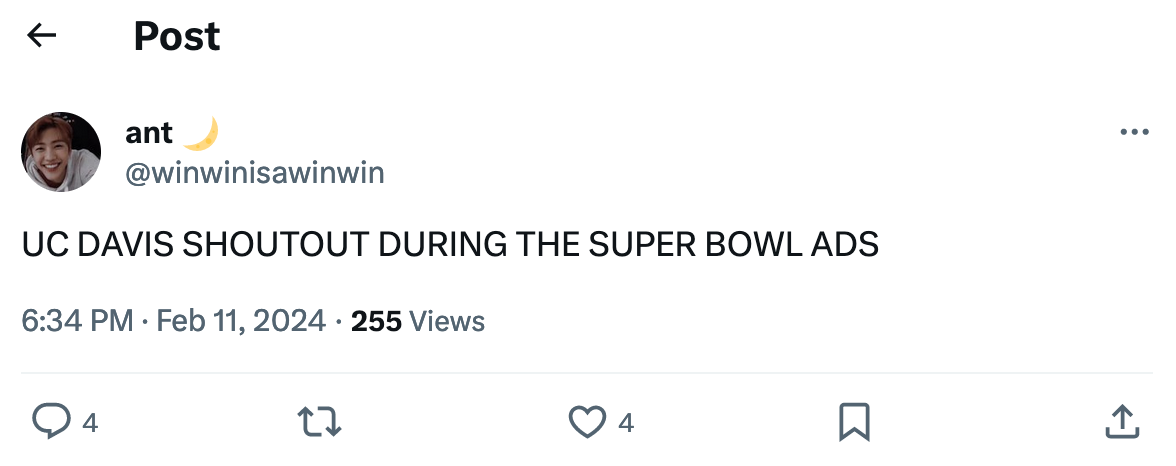Open the @winwinisawinwin handle link
The width and height of the screenshot is (1176, 466).
point(255,172)
